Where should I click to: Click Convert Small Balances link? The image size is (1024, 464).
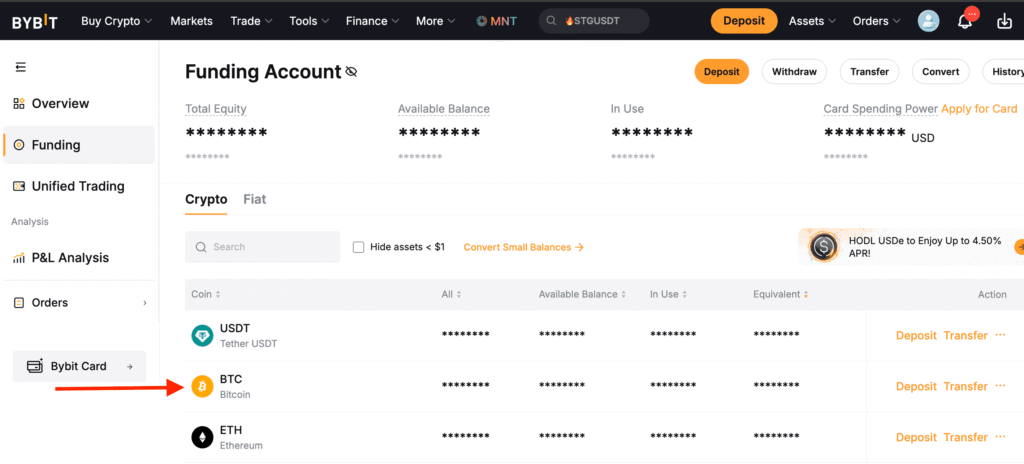coord(523,247)
